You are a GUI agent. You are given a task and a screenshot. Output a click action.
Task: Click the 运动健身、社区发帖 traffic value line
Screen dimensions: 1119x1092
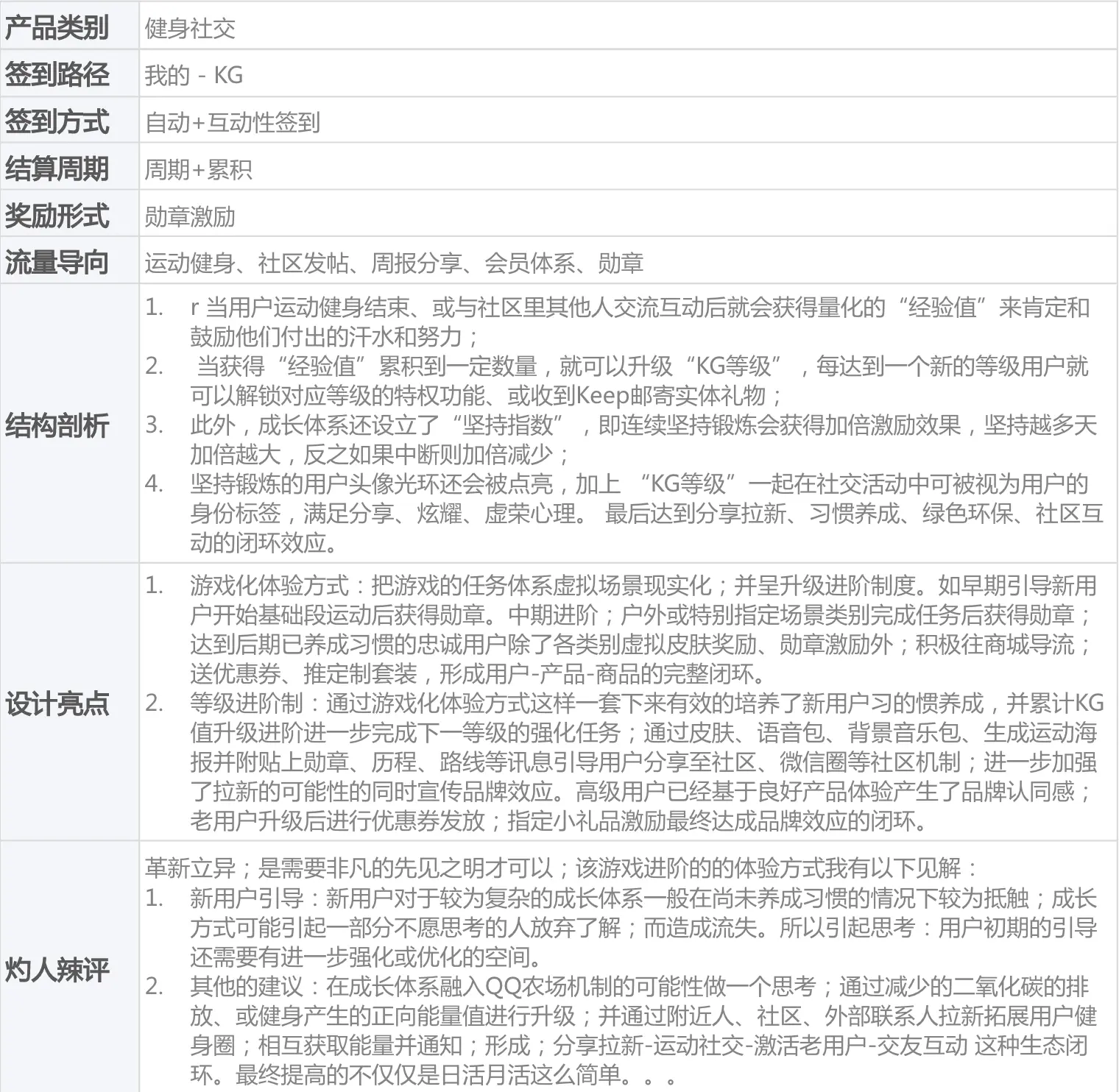pos(394,263)
